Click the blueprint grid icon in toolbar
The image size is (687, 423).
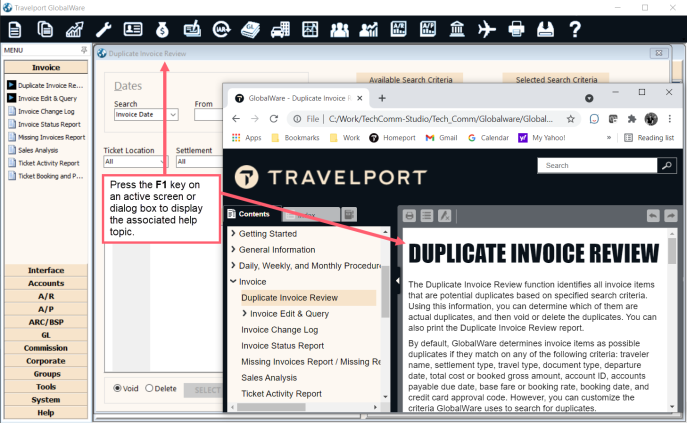(x=310, y=29)
